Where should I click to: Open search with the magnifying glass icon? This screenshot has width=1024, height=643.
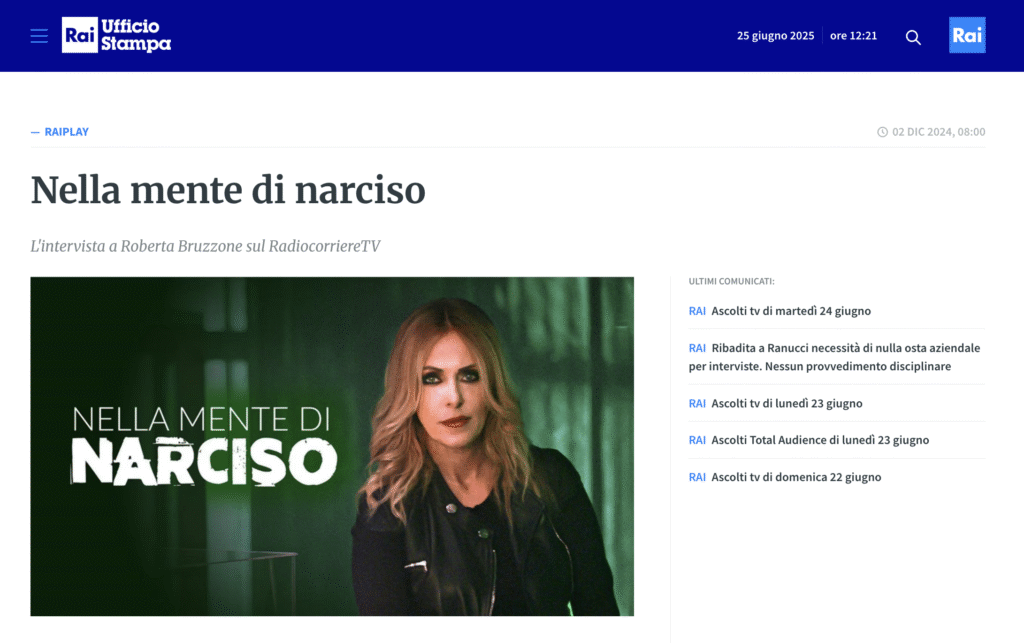point(912,37)
